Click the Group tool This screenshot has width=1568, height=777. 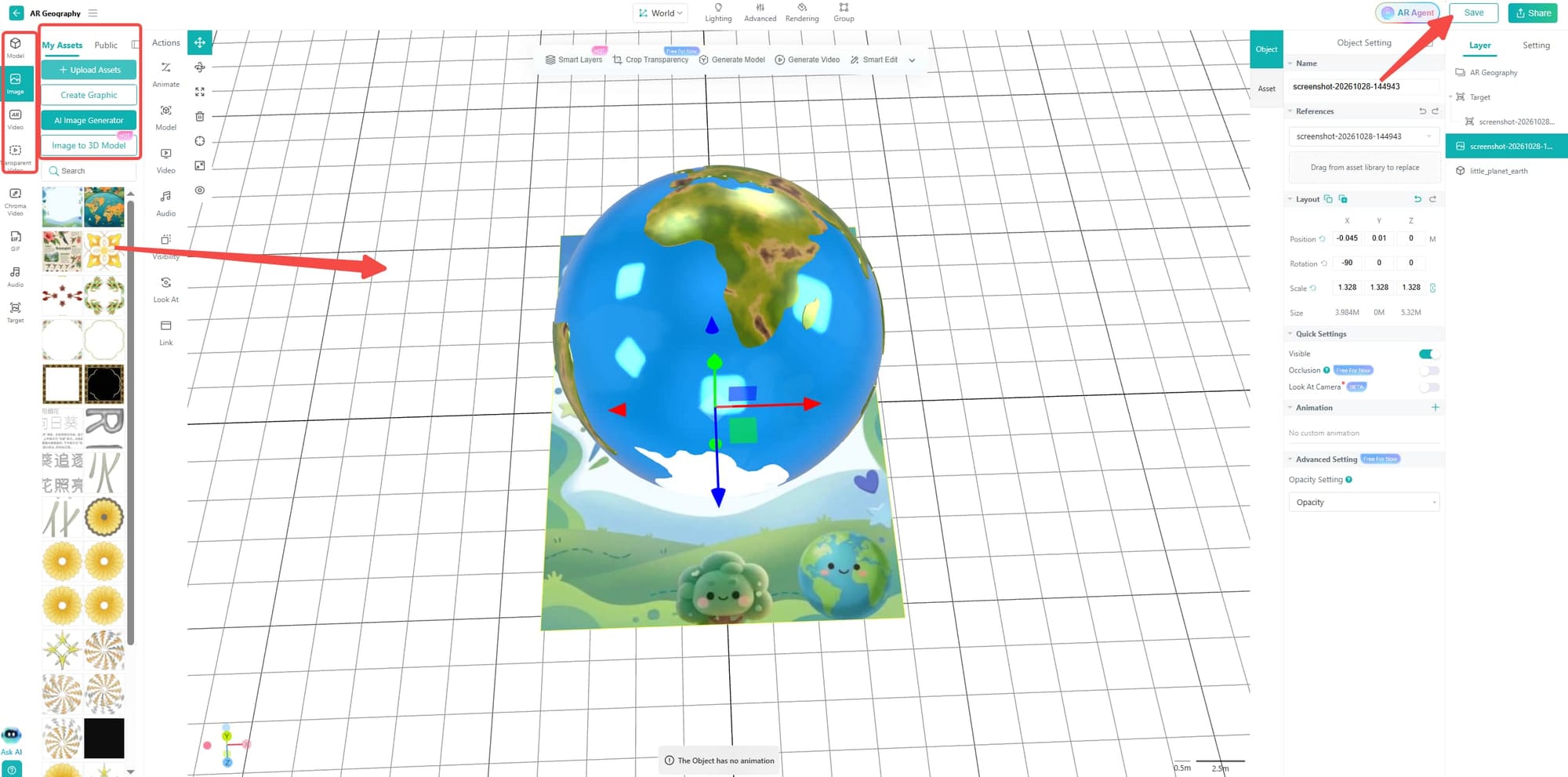tap(844, 13)
